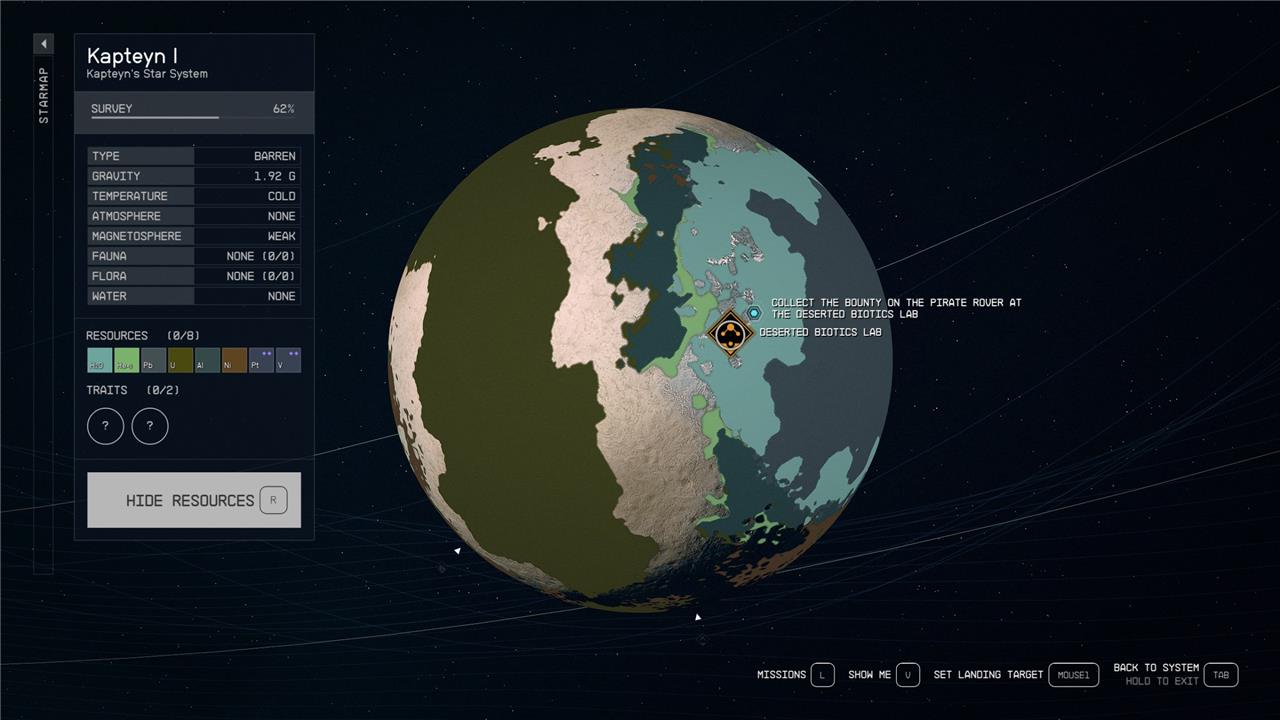Click the Deserted Biotics Lab landing marker
This screenshot has width=1280, height=720.
(x=731, y=333)
